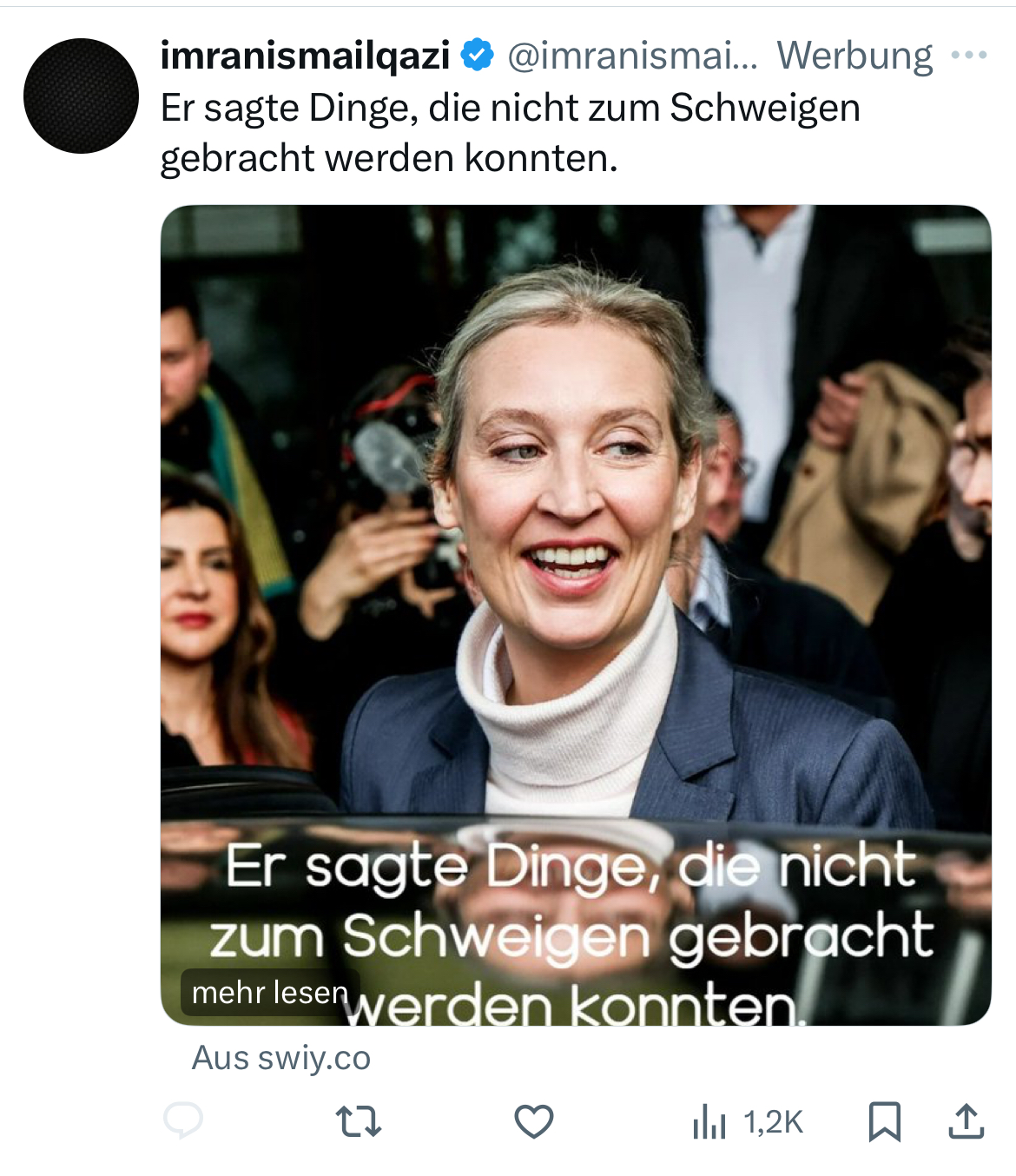The height and width of the screenshot is (1176, 1016).
Task: Open the Aus swiy.co source link
Action: coord(281,1058)
